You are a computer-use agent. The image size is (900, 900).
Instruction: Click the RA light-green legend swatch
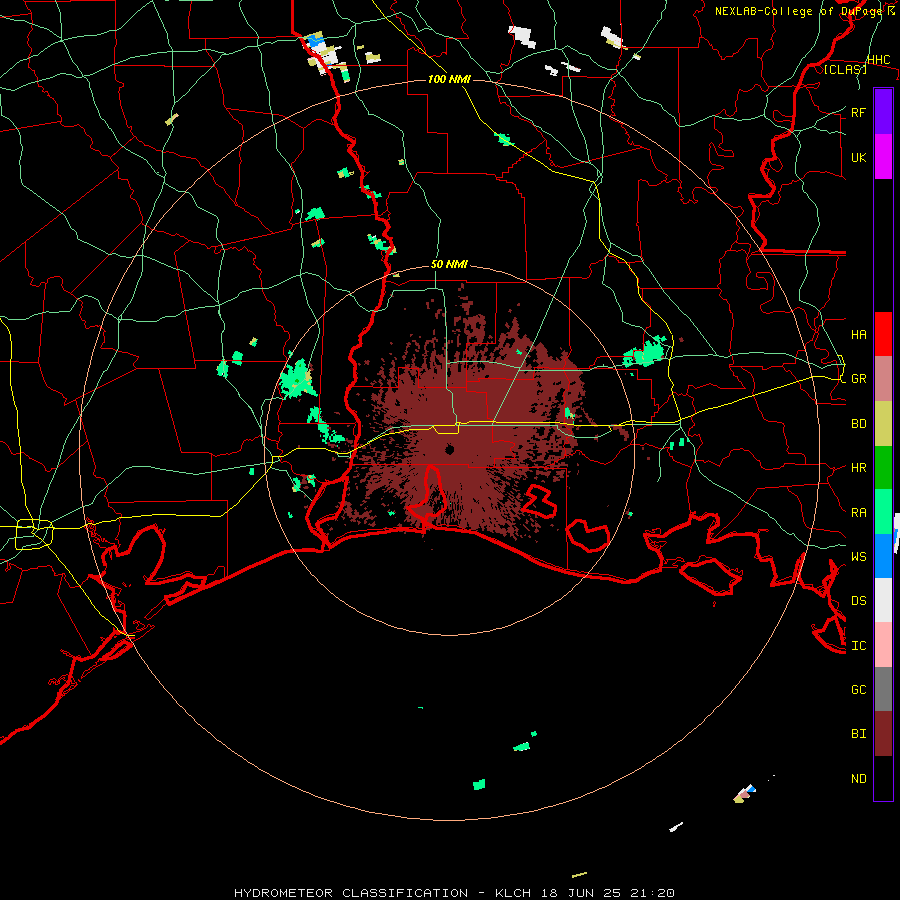click(x=883, y=512)
